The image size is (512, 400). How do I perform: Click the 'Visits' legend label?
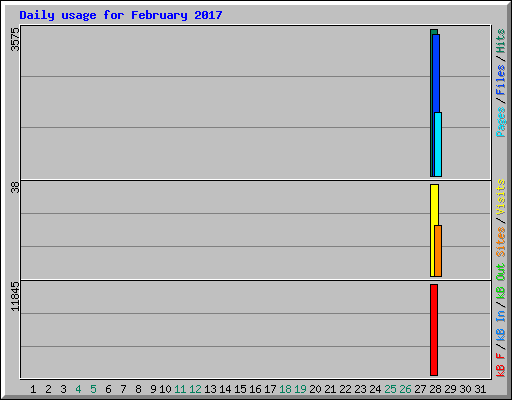[501, 197]
